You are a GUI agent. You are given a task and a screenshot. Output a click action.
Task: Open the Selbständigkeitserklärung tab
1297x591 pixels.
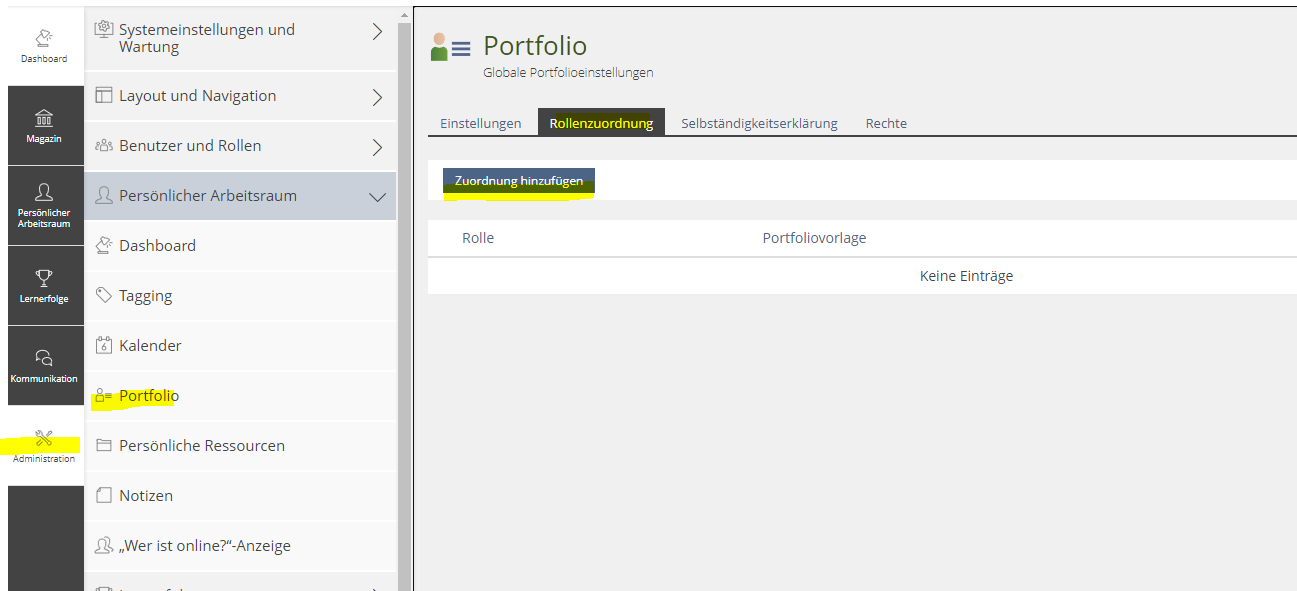tap(759, 123)
